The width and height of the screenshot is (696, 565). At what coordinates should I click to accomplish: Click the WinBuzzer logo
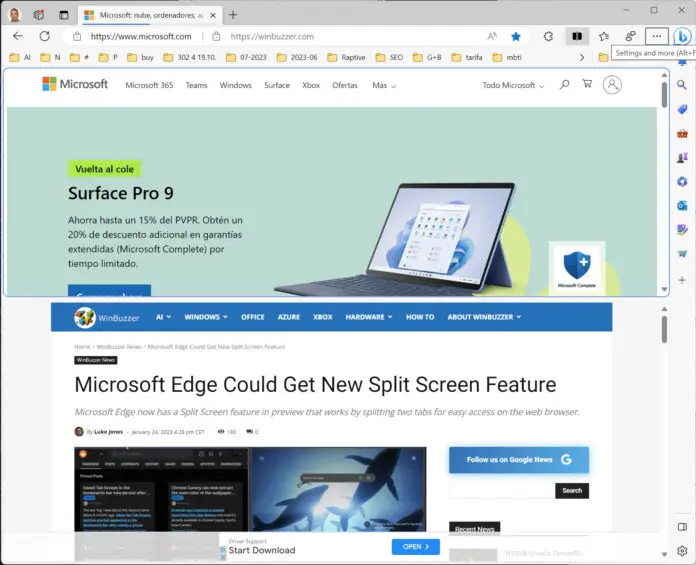(107, 317)
